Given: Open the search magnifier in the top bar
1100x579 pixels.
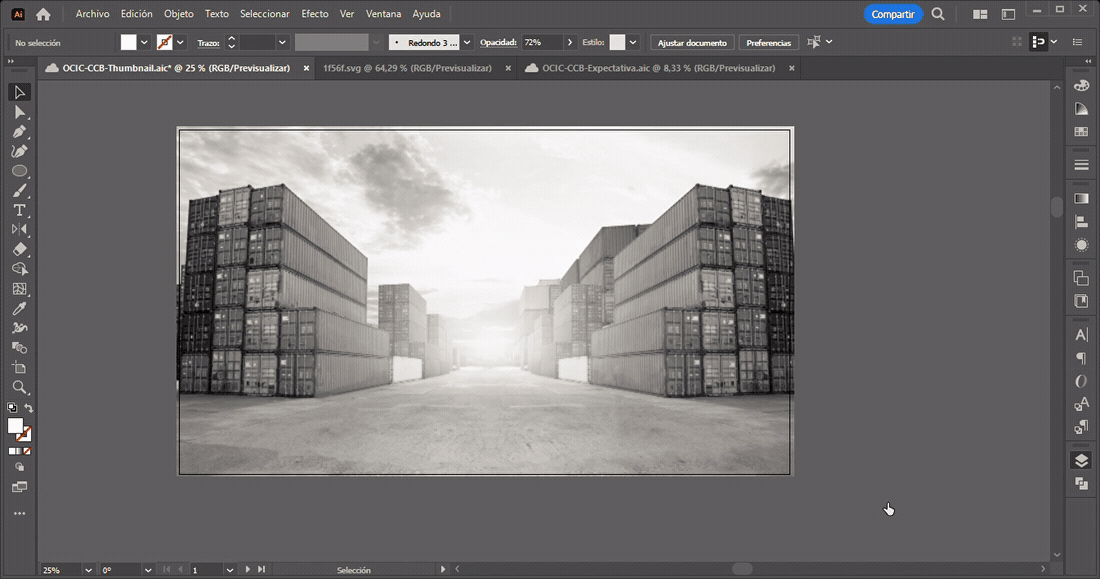Looking at the screenshot, I should tap(937, 14).
